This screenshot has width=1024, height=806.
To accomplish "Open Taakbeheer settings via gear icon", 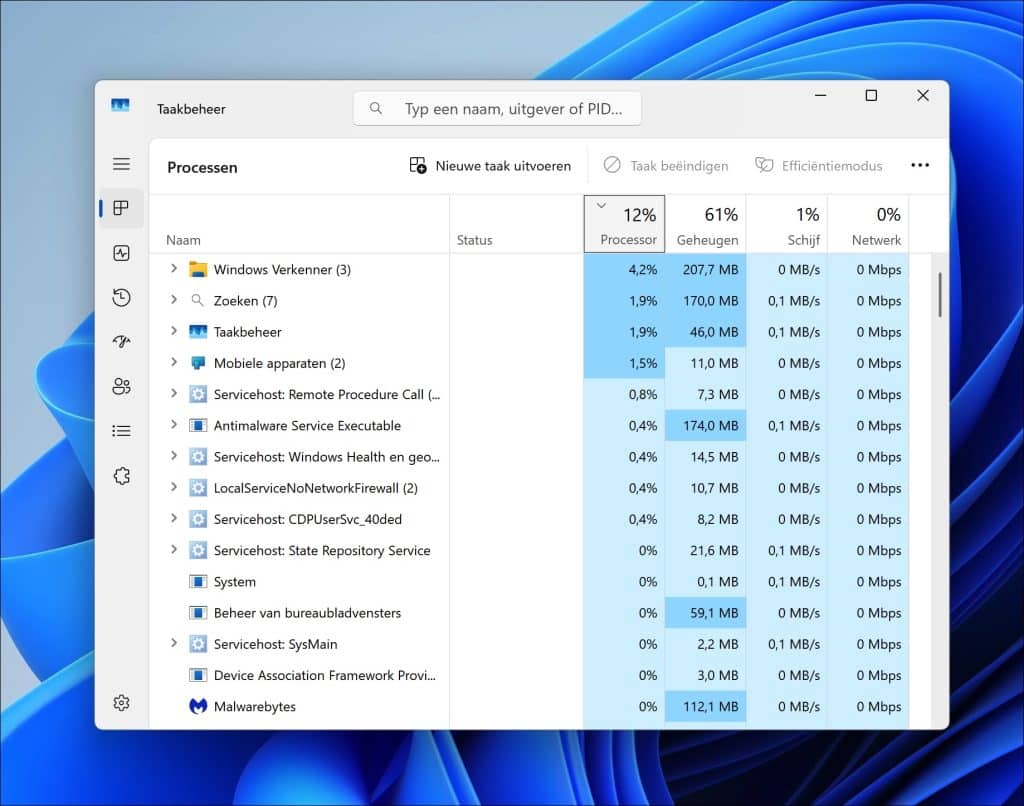I will tap(121, 702).
